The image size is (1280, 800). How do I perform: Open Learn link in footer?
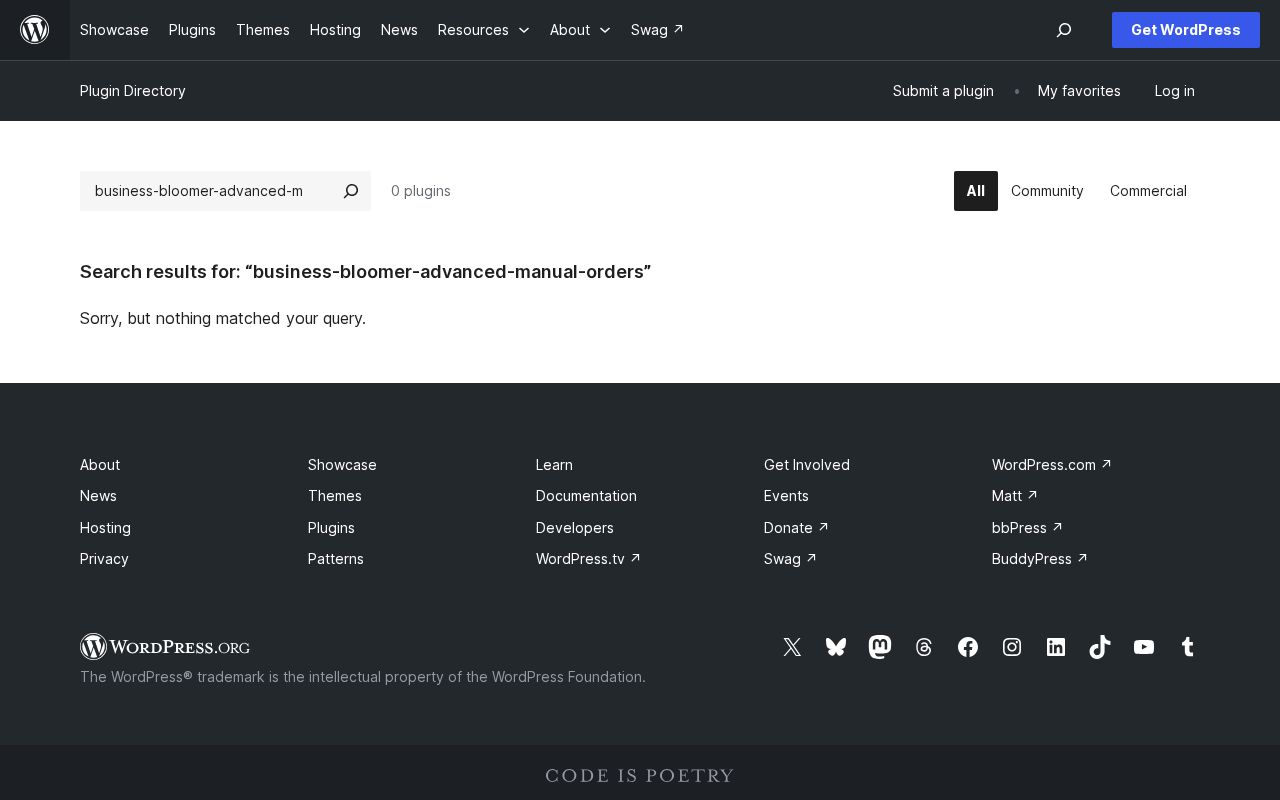tap(554, 465)
